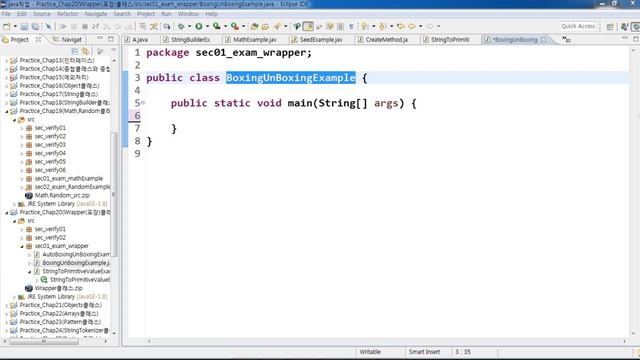Maximize the Project explorer panel

click(111, 39)
